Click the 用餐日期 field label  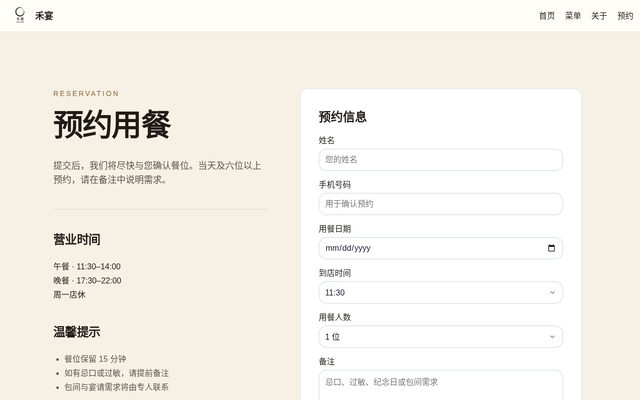[x=335, y=229]
